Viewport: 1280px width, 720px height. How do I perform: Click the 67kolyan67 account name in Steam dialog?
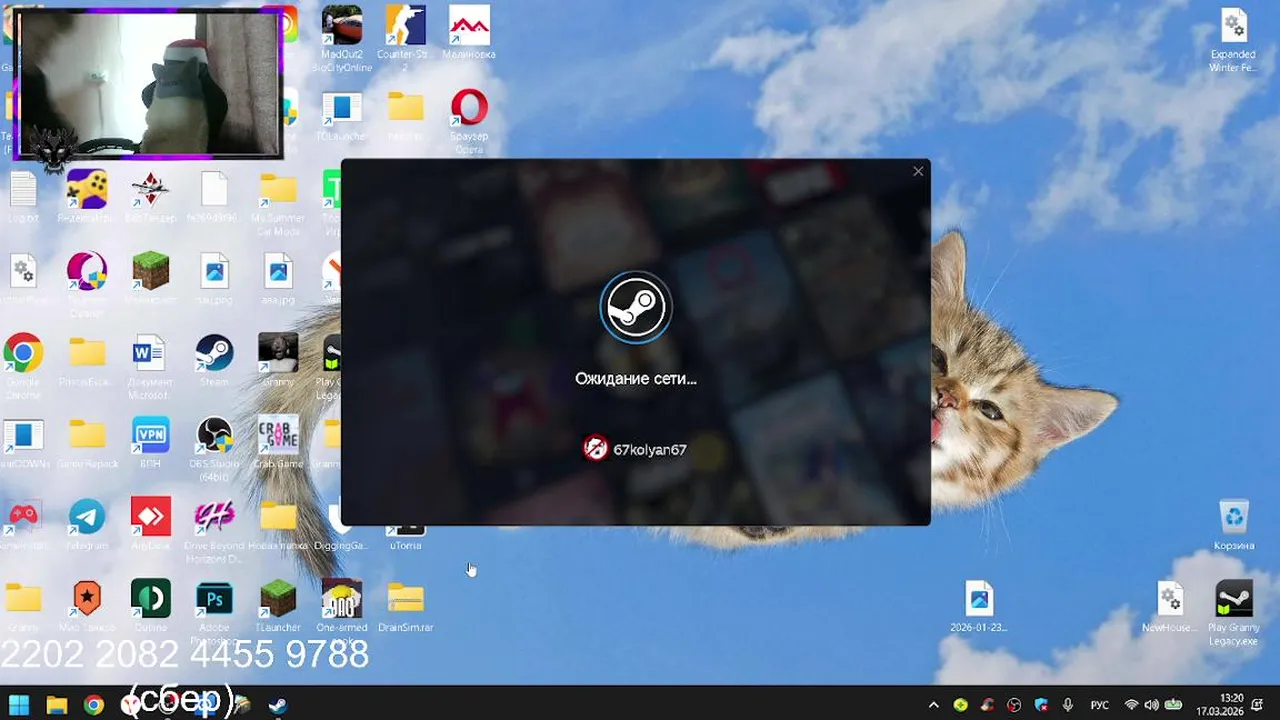tap(650, 450)
